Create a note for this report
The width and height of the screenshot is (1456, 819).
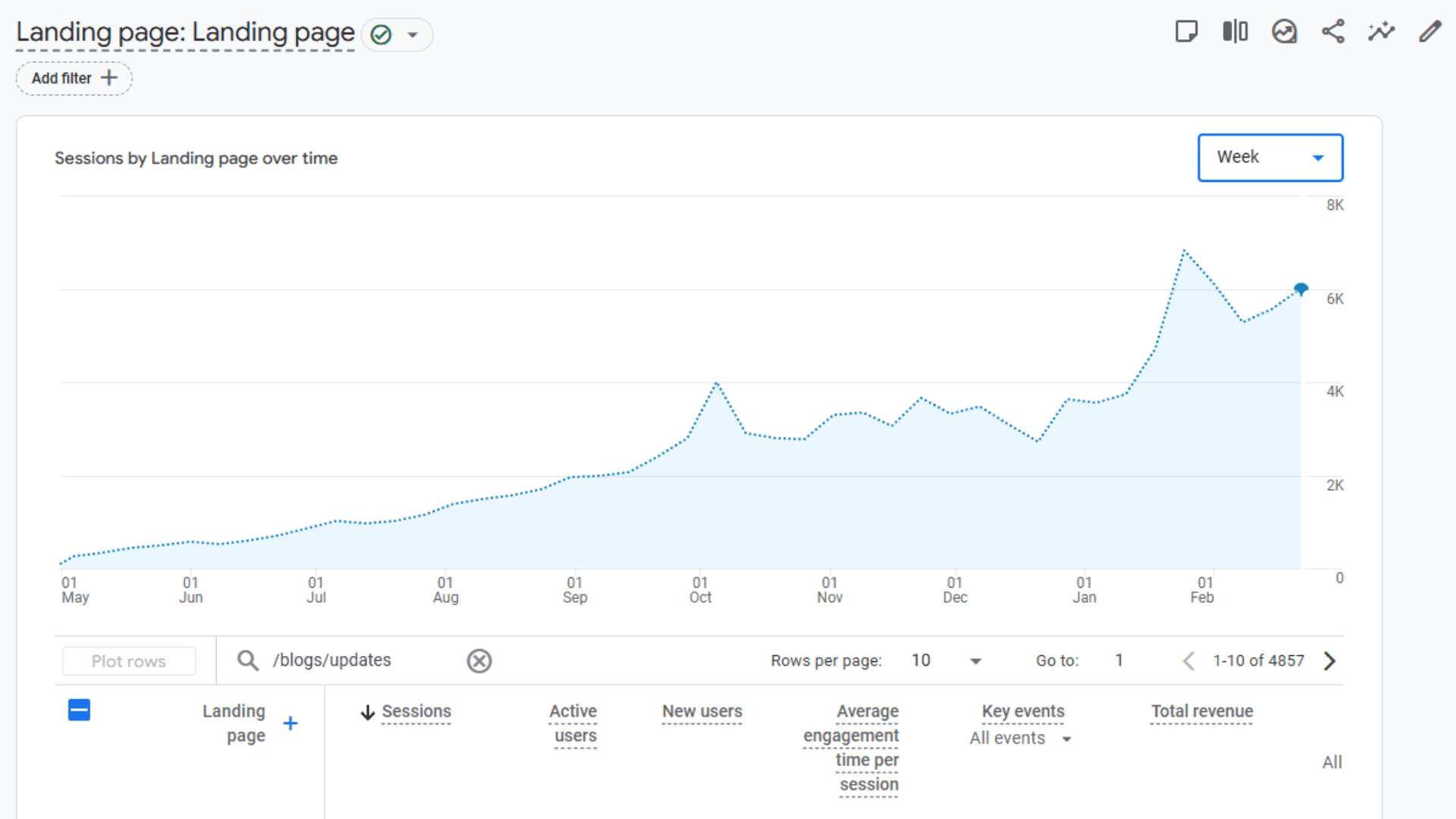coord(1187,31)
